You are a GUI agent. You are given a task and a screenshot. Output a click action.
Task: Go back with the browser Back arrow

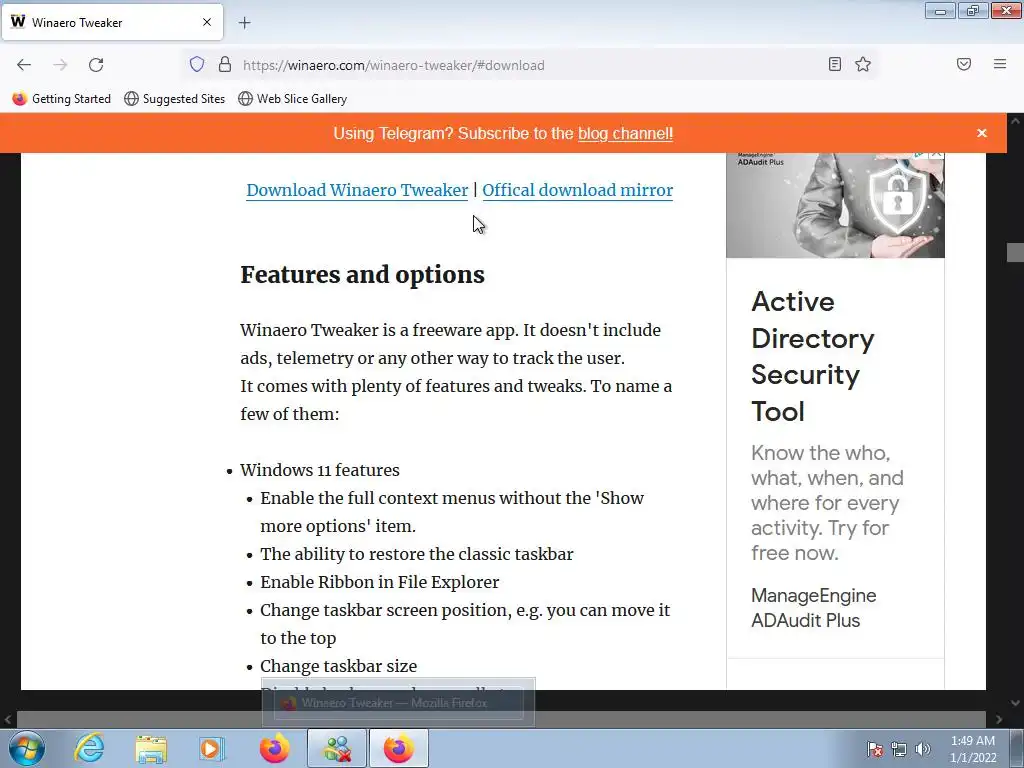(x=24, y=65)
